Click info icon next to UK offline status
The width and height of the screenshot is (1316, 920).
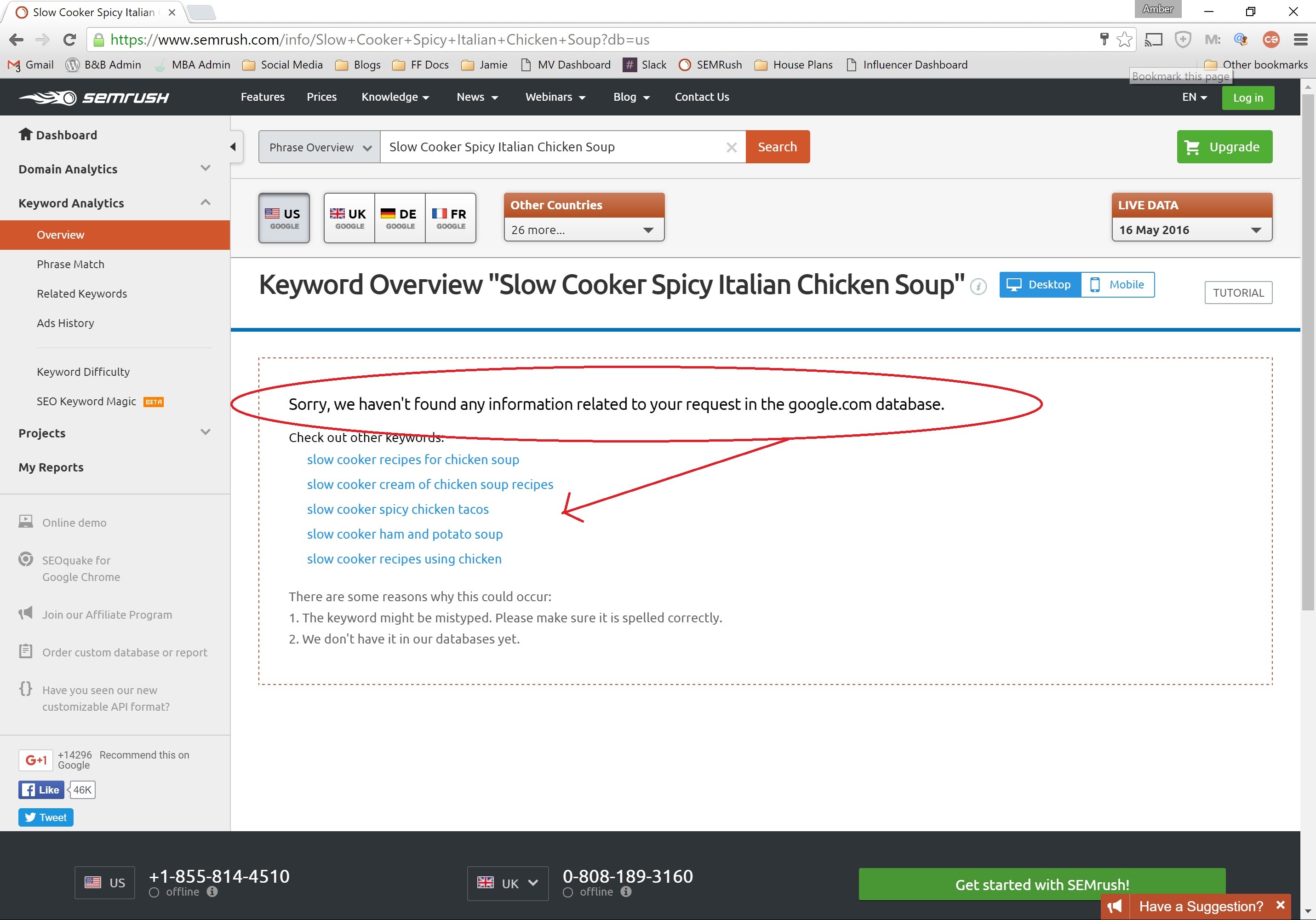point(626,892)
